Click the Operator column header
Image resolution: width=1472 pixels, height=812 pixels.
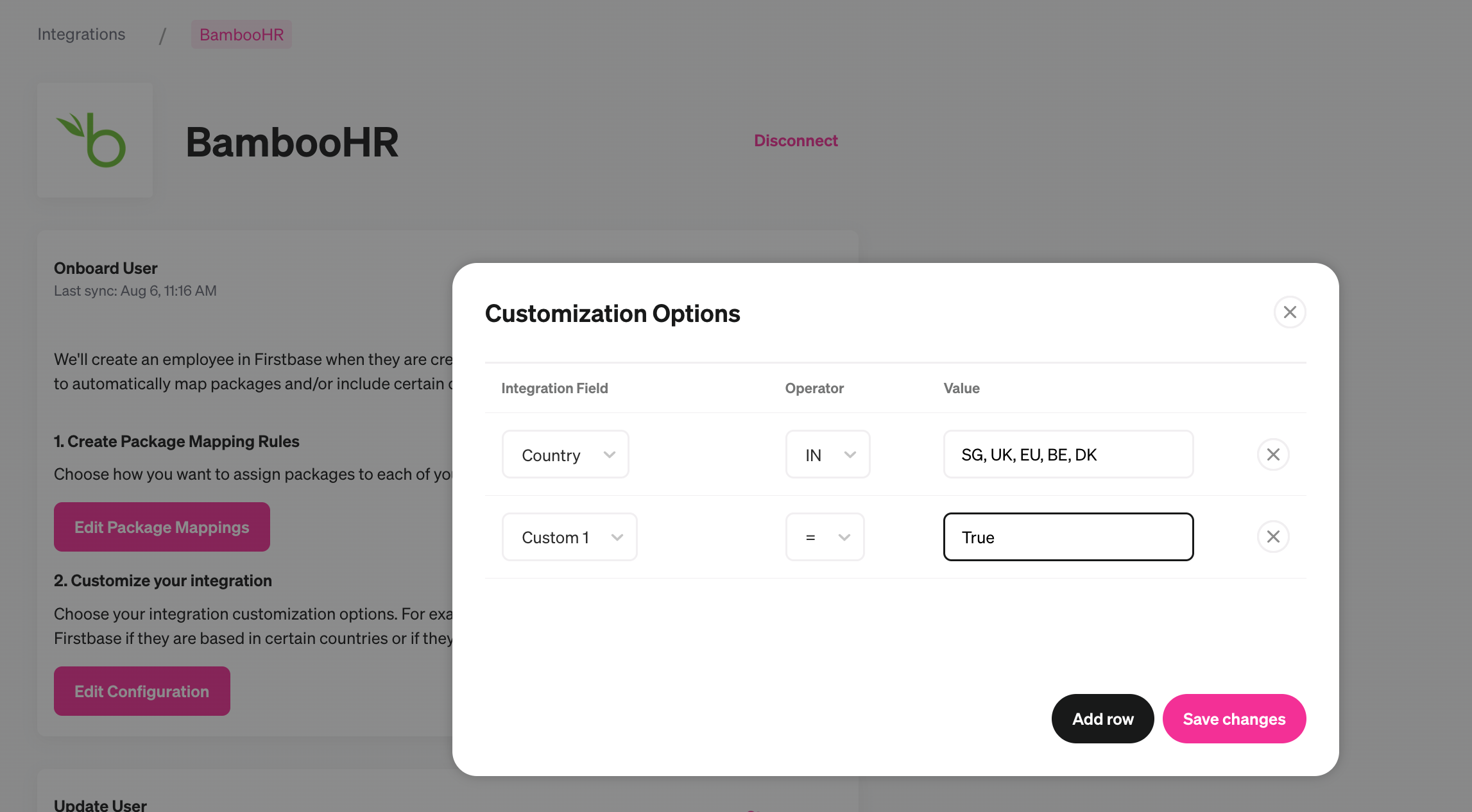(x=814, y=388)
